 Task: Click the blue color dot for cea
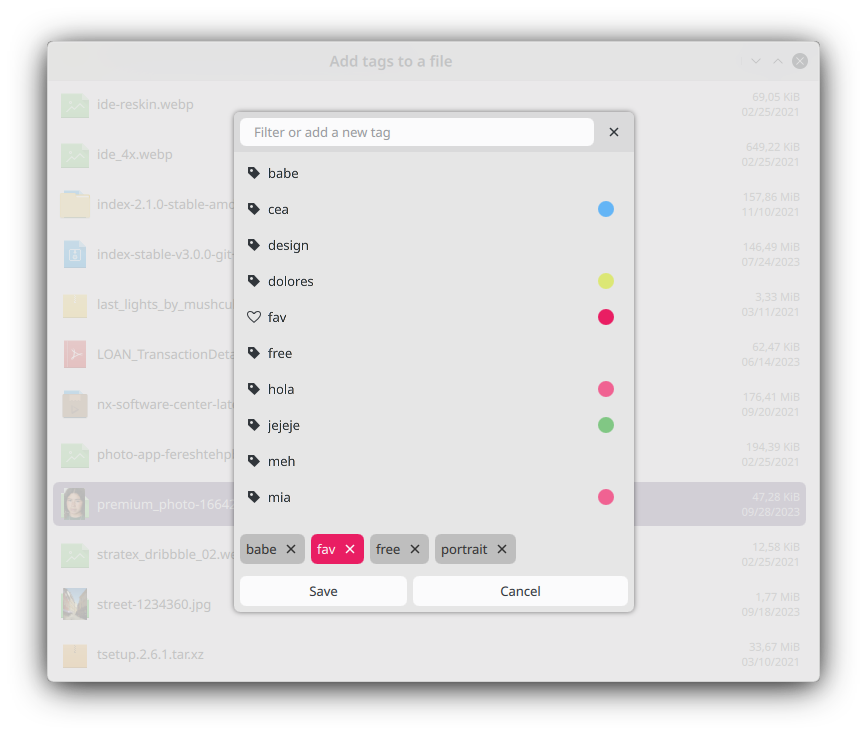pos(605,209)
